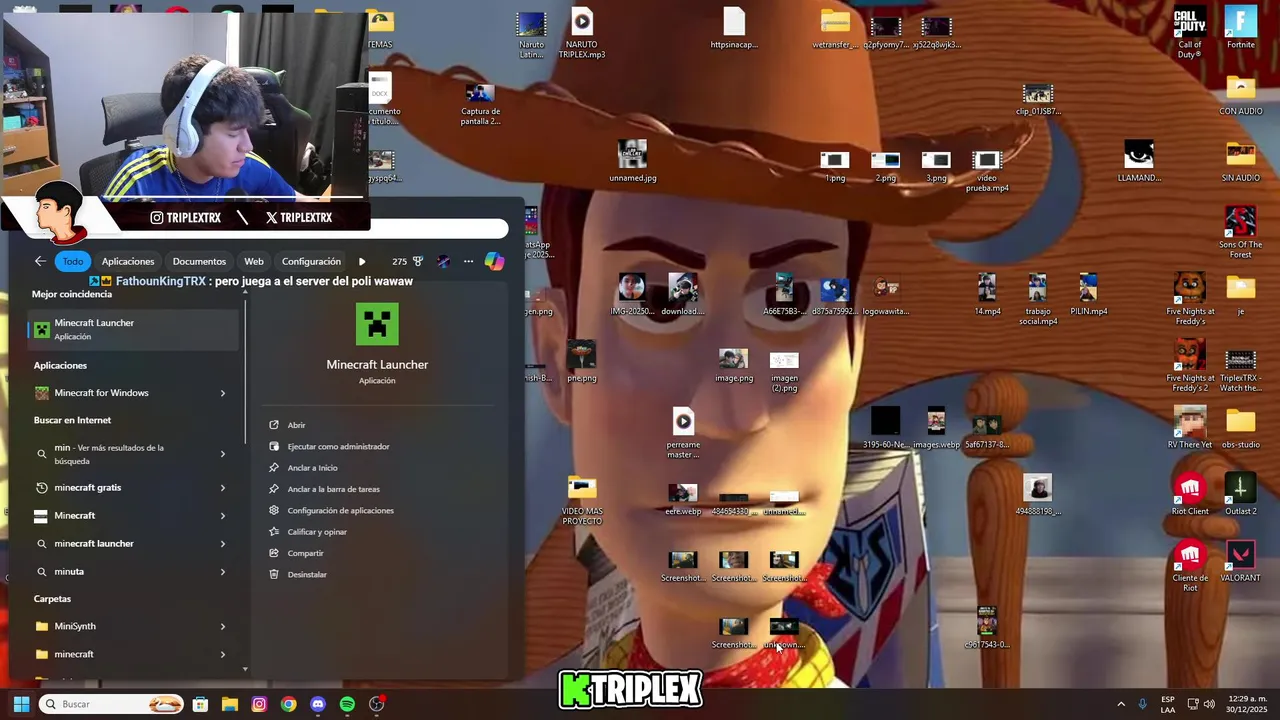Open the 275 rewards points badge

(407, 261)
